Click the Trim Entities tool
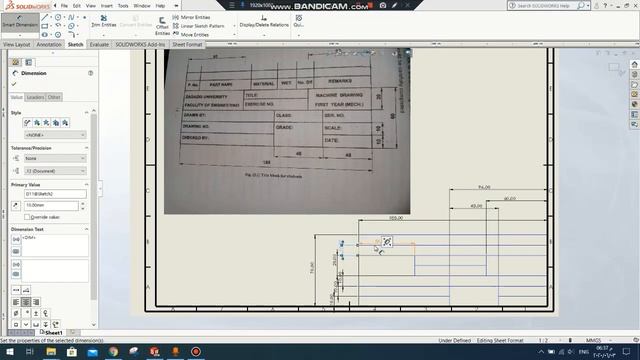 coord(104,21)
